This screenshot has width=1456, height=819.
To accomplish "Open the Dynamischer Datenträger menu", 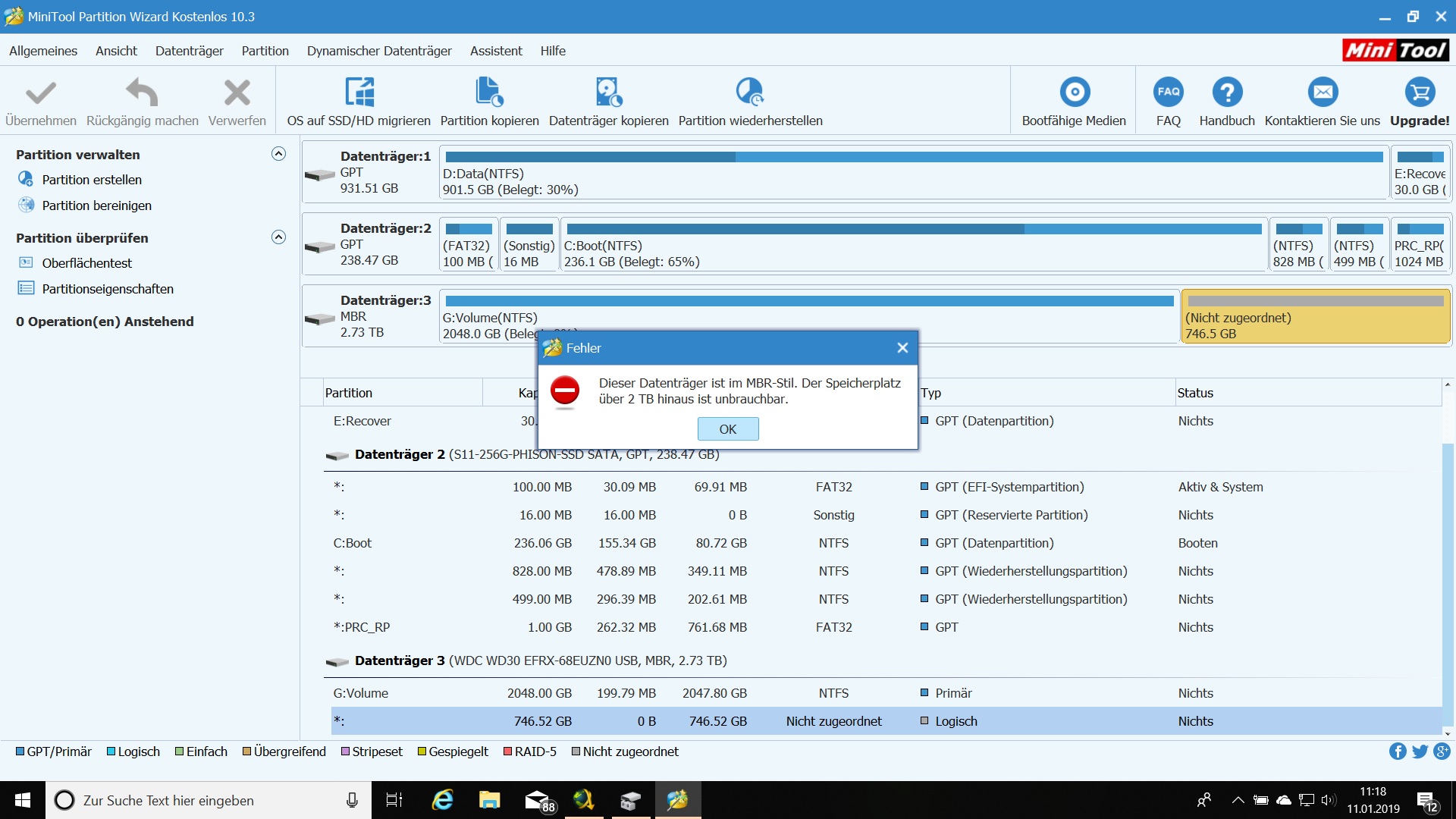I will [x=379, y=51].
